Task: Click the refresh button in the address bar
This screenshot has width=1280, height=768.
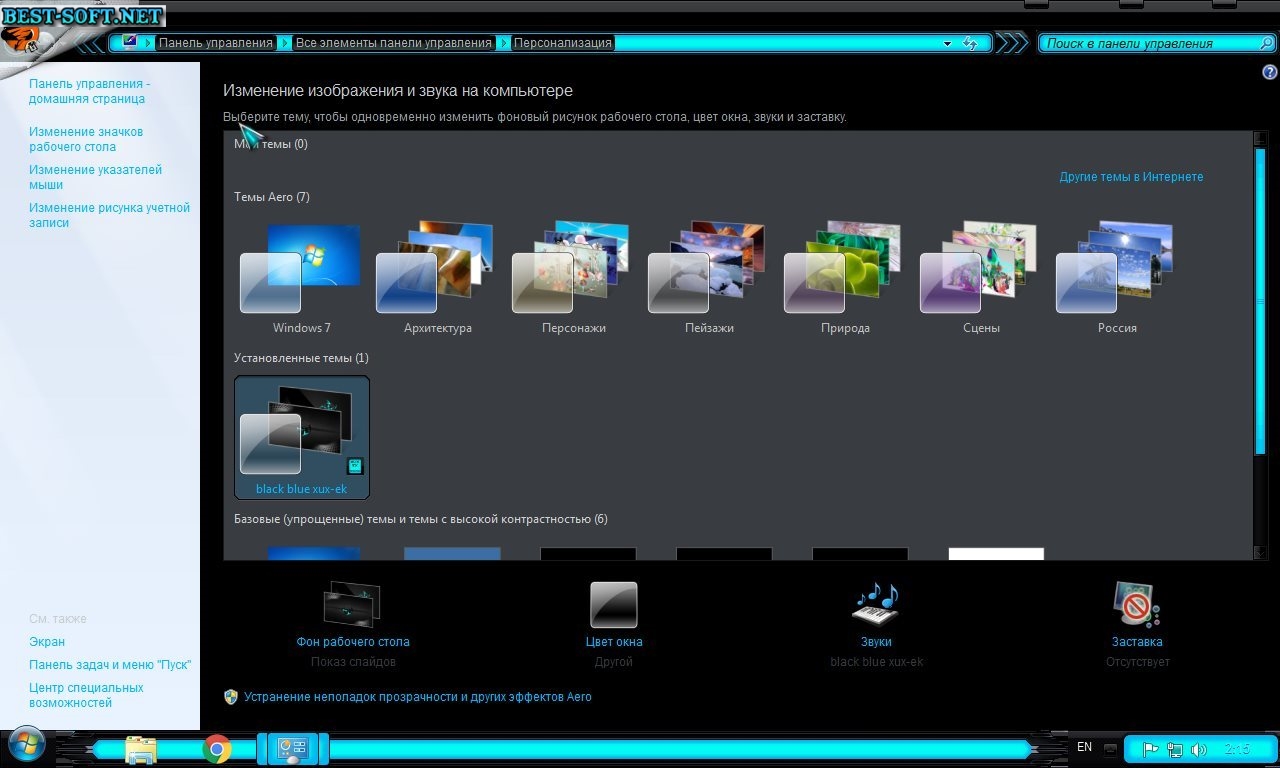Action: pos(970,43)
